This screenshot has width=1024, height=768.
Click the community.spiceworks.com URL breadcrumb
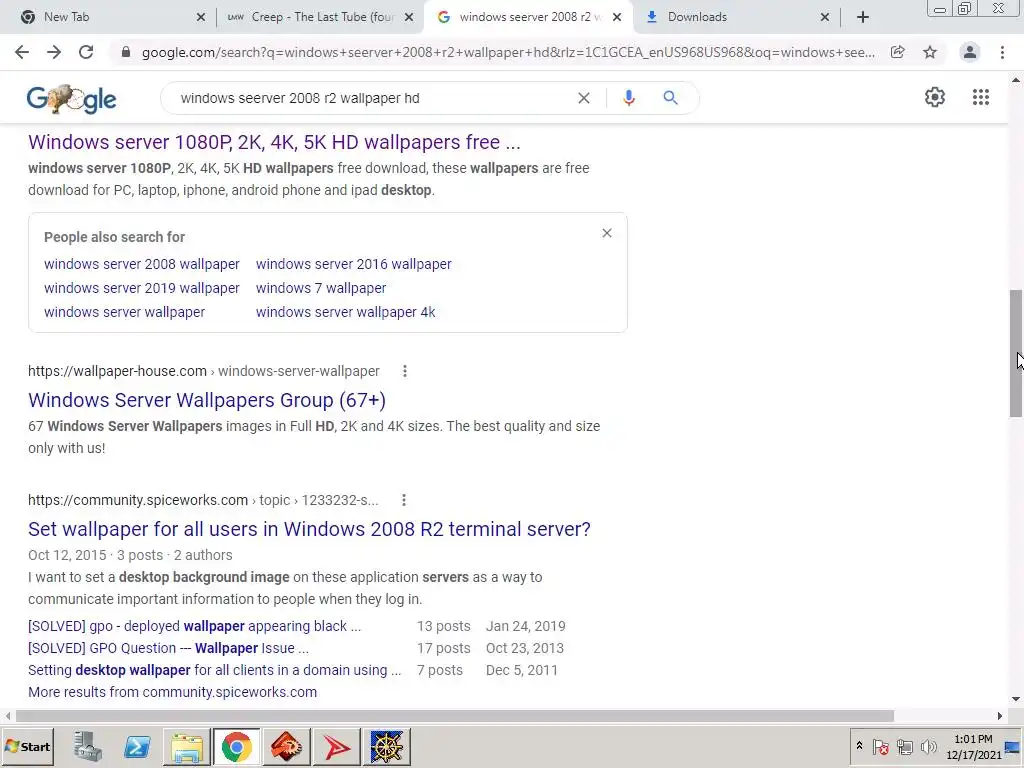coord(203,500)
